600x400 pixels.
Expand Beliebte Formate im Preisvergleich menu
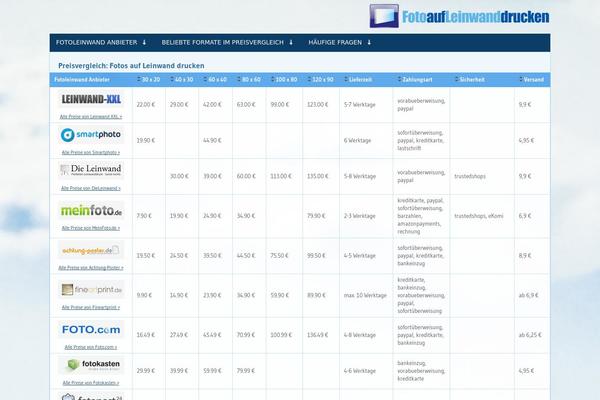tap(228, 43)
